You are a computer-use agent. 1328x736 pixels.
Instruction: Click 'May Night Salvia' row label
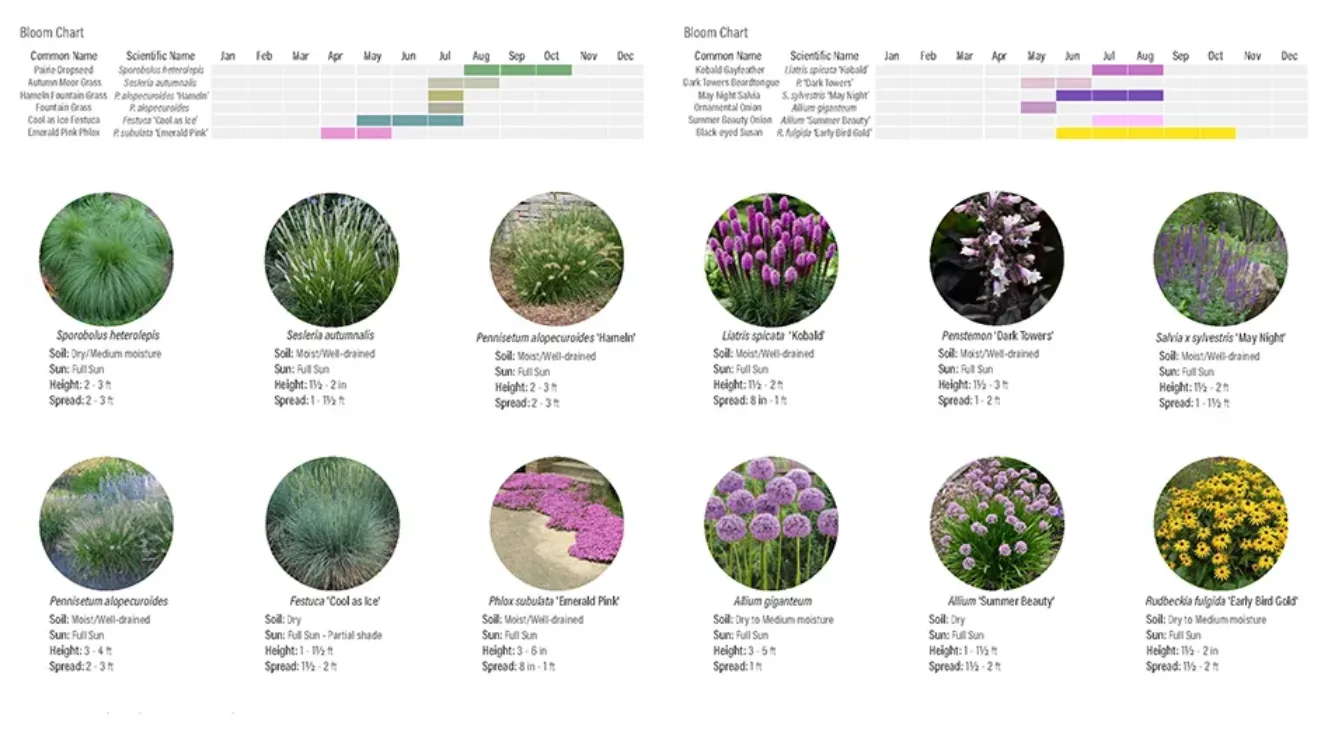pyautogui.click(x=728, y=95)
